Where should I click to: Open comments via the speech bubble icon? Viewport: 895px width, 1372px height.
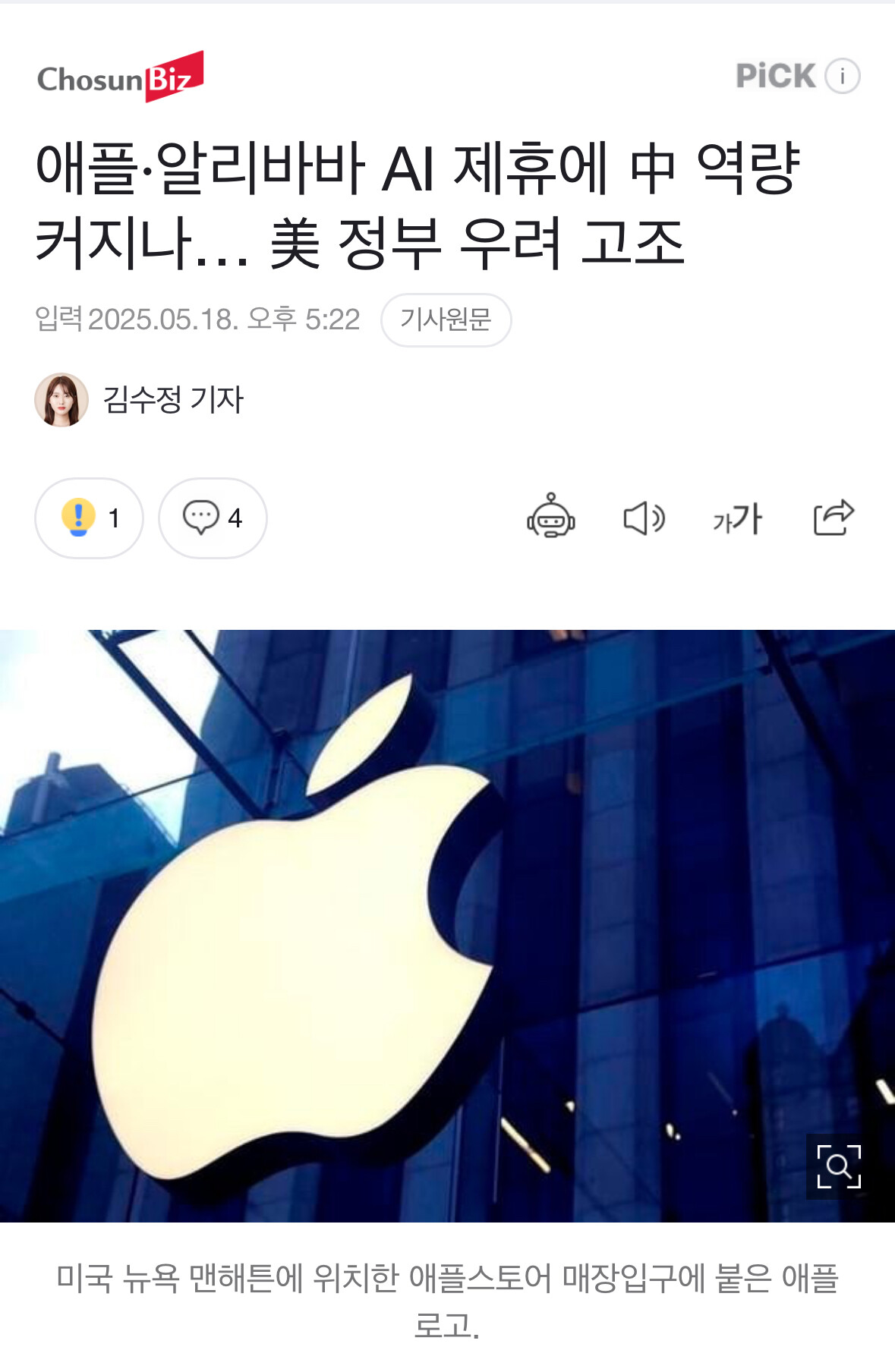[200, 518]
